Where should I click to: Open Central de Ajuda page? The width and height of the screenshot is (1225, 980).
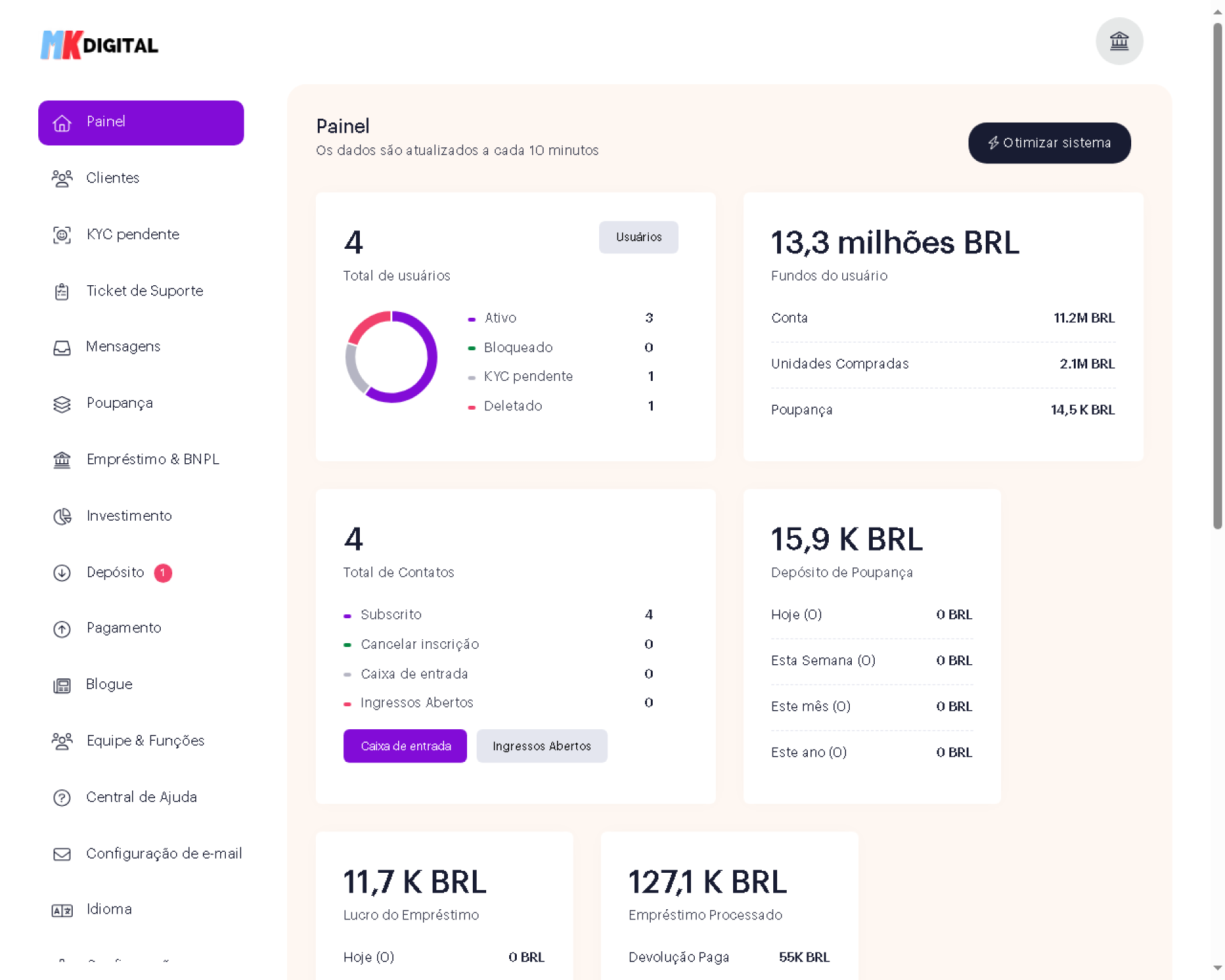(x=141, y=798)
